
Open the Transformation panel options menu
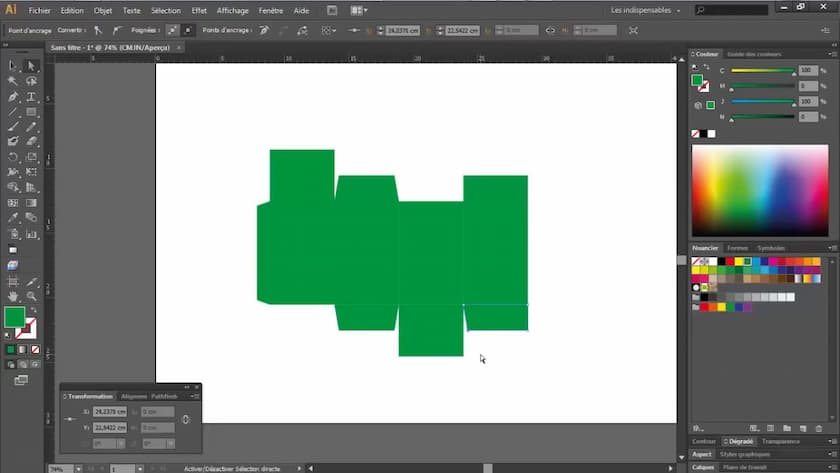195,396
